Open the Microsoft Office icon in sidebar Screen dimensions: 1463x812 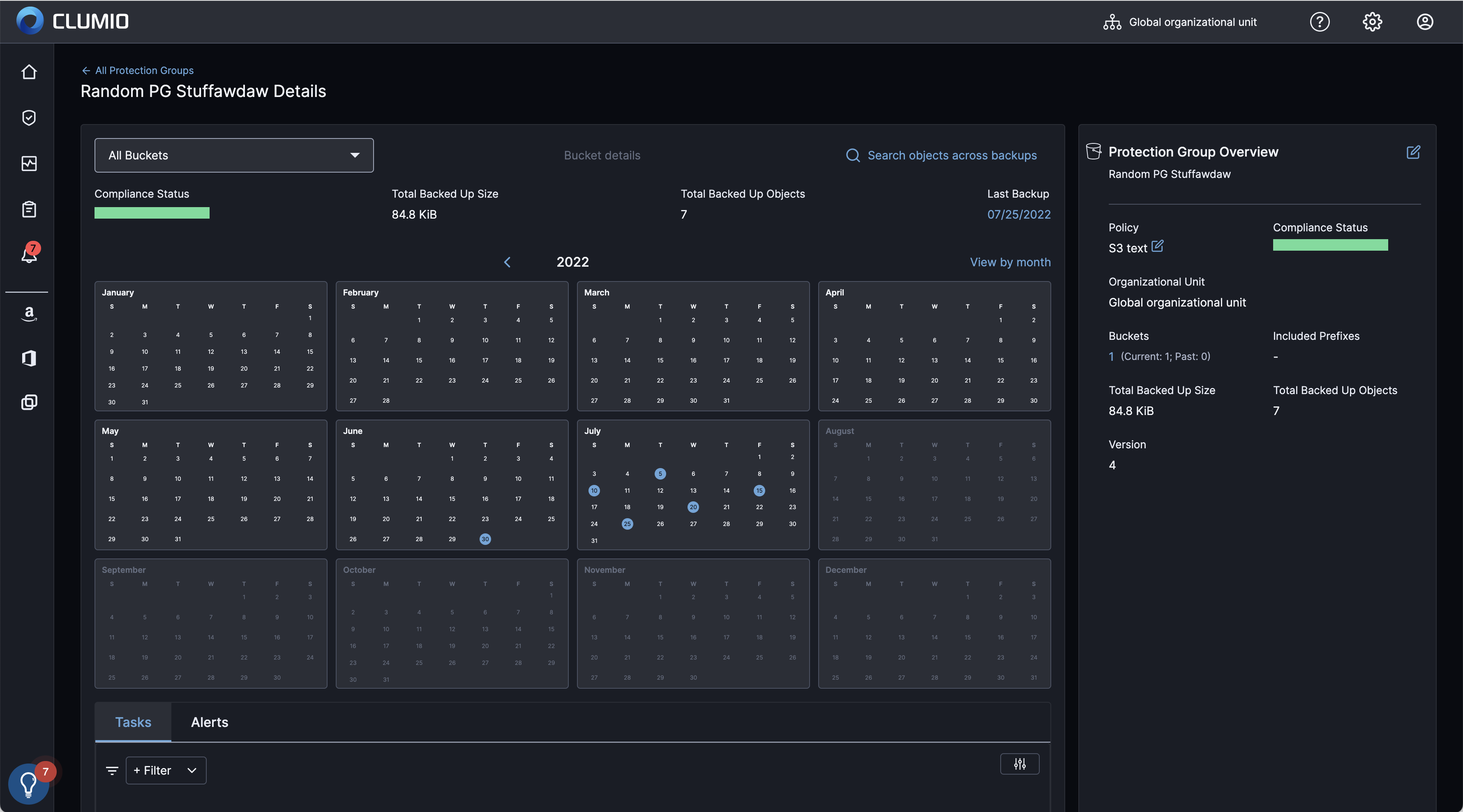pyautogui.click(x=29, y=358)
